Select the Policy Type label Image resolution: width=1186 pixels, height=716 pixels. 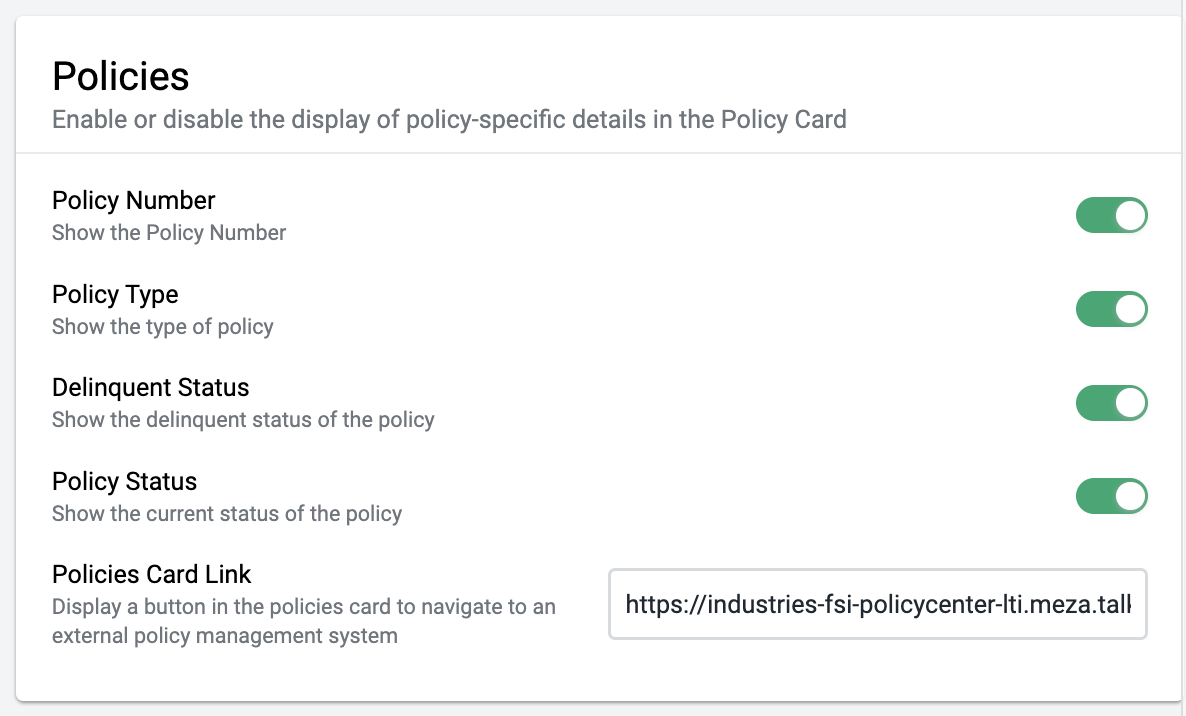pos(115,294)
